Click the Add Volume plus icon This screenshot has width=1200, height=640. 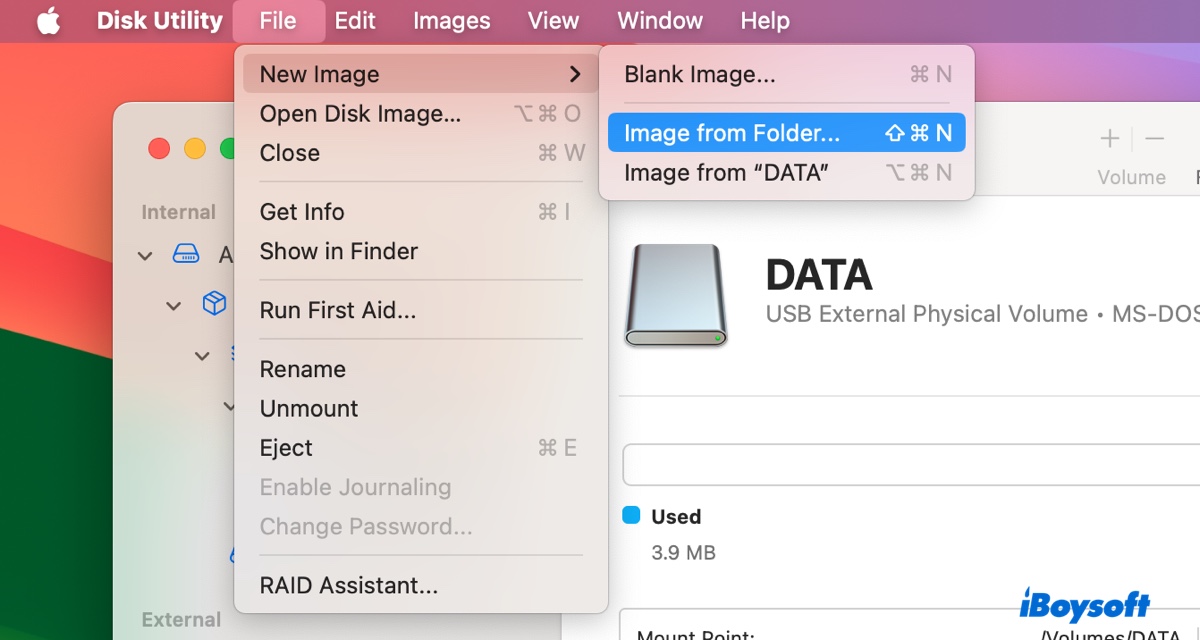coord(1109,140)
